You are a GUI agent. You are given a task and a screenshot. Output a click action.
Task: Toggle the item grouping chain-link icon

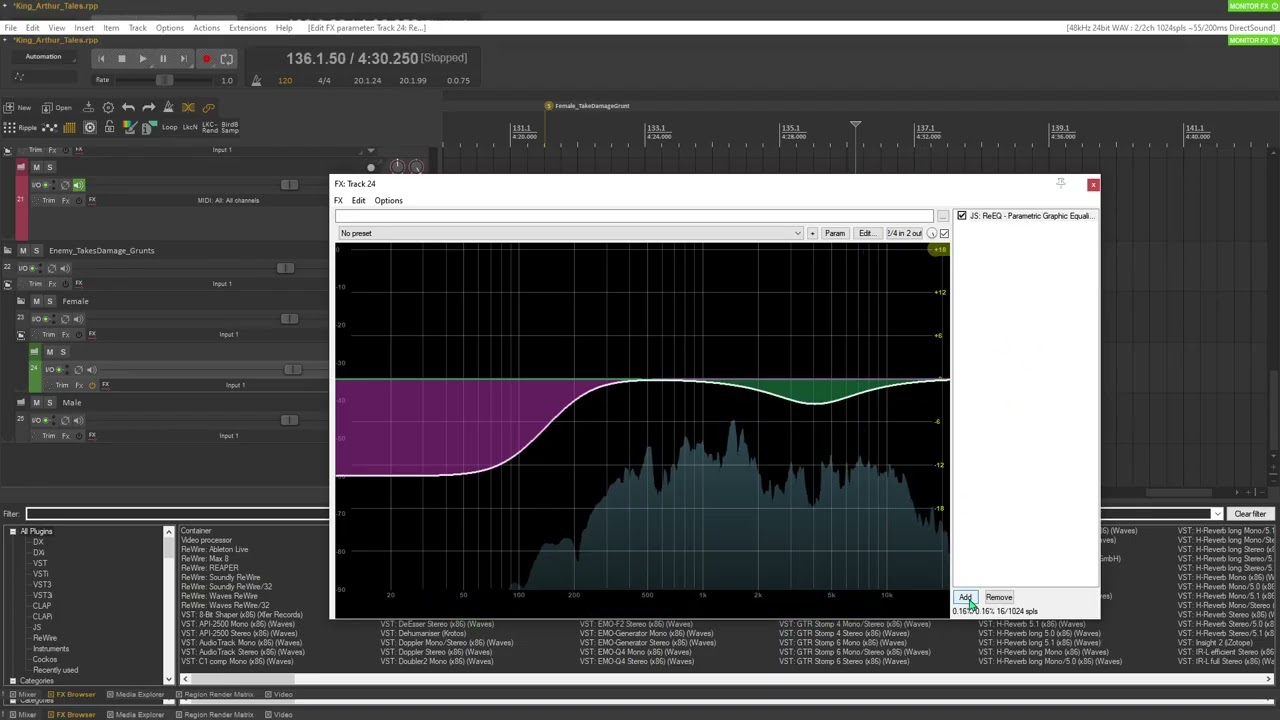(x=208, y=107)
